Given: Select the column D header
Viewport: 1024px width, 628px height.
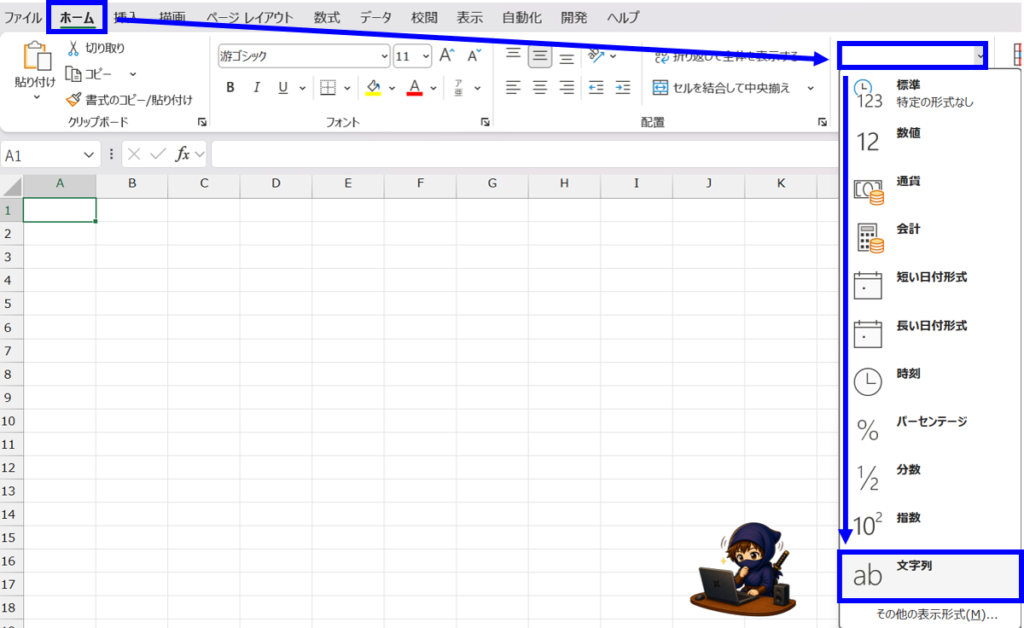Looking at the screenshot, I should pyautogui.click(x=276, y=183).
